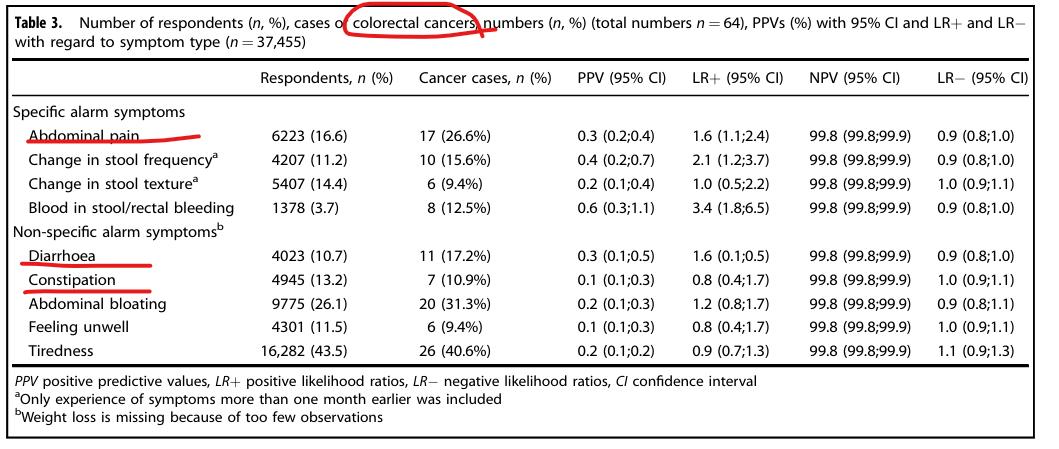Select the underlined 'Constipation' row label
1059x449 pixels.
[x=72, y=280]
